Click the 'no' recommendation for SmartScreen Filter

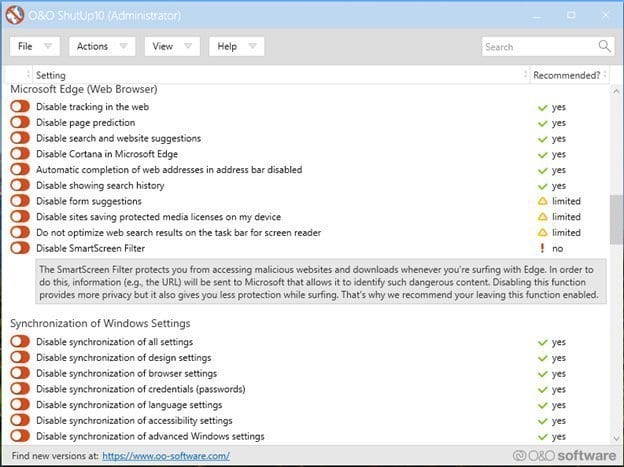pyautogui.click(x=558, y=248)
